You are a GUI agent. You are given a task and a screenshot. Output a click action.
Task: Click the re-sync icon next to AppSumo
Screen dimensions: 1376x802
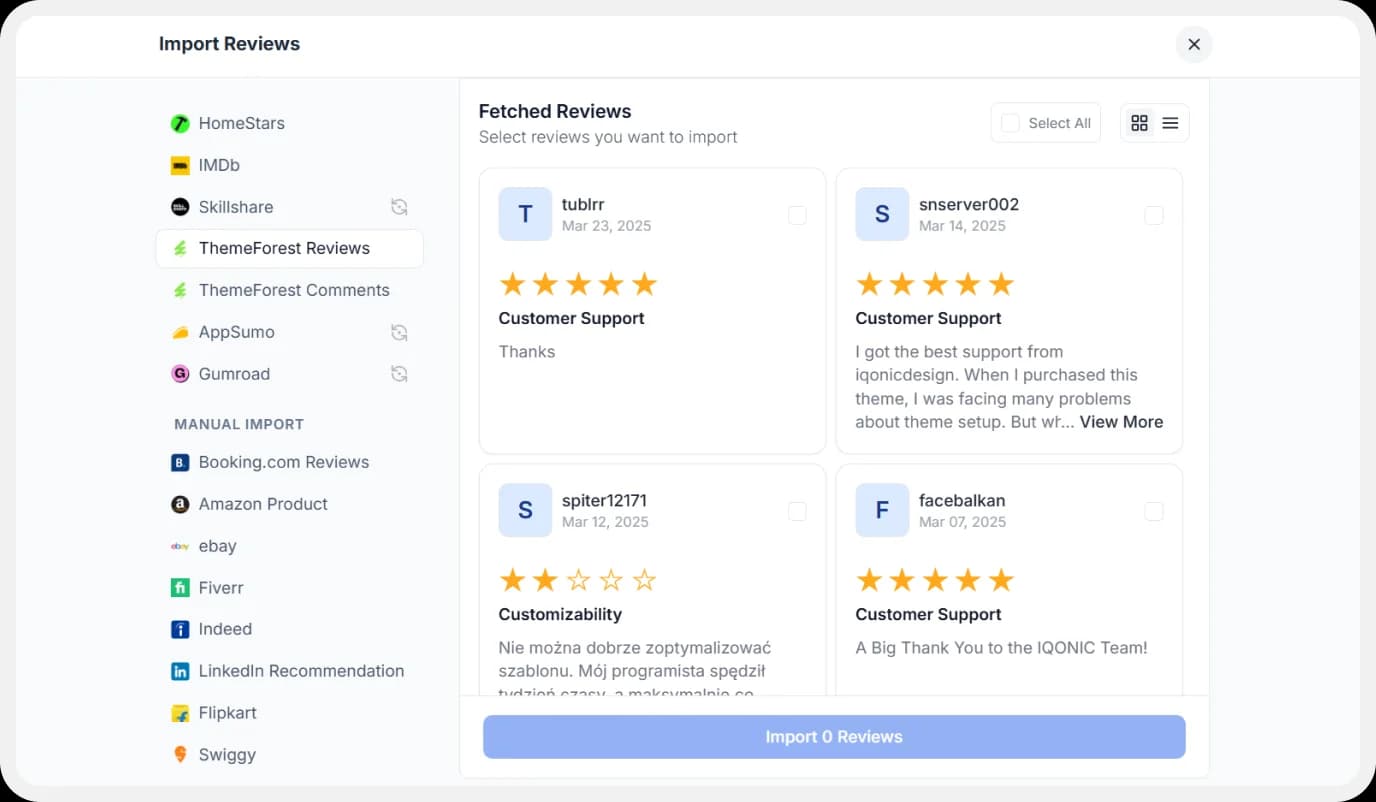pyautogui.click(x=399, y=331)
